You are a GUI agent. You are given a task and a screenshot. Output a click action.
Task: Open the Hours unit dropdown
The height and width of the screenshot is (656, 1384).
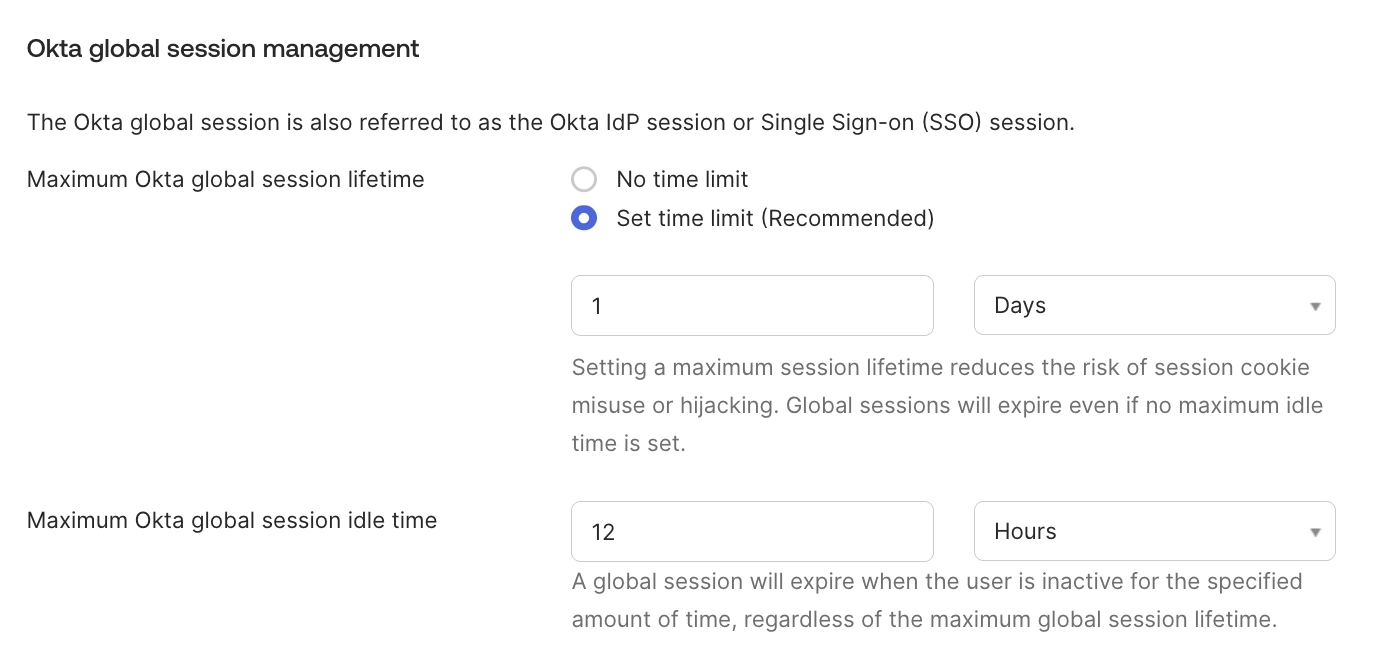(1154, 531)
